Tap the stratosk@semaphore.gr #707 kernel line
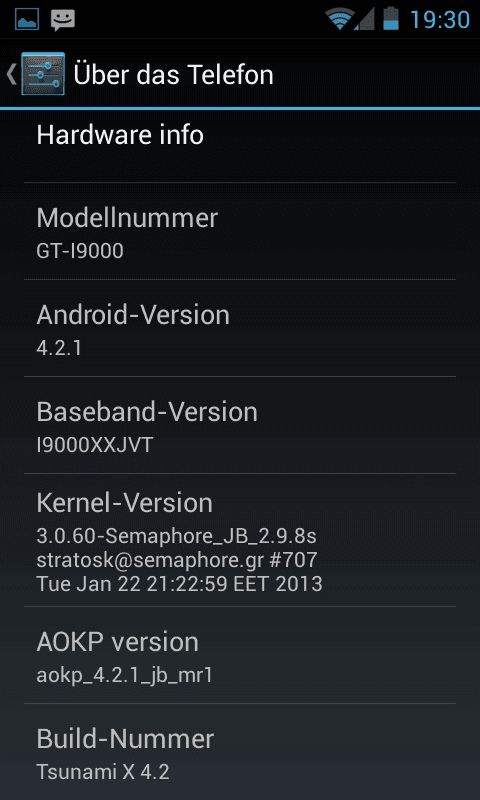Viewport: 480px width, 800px height. click(177, 560)
